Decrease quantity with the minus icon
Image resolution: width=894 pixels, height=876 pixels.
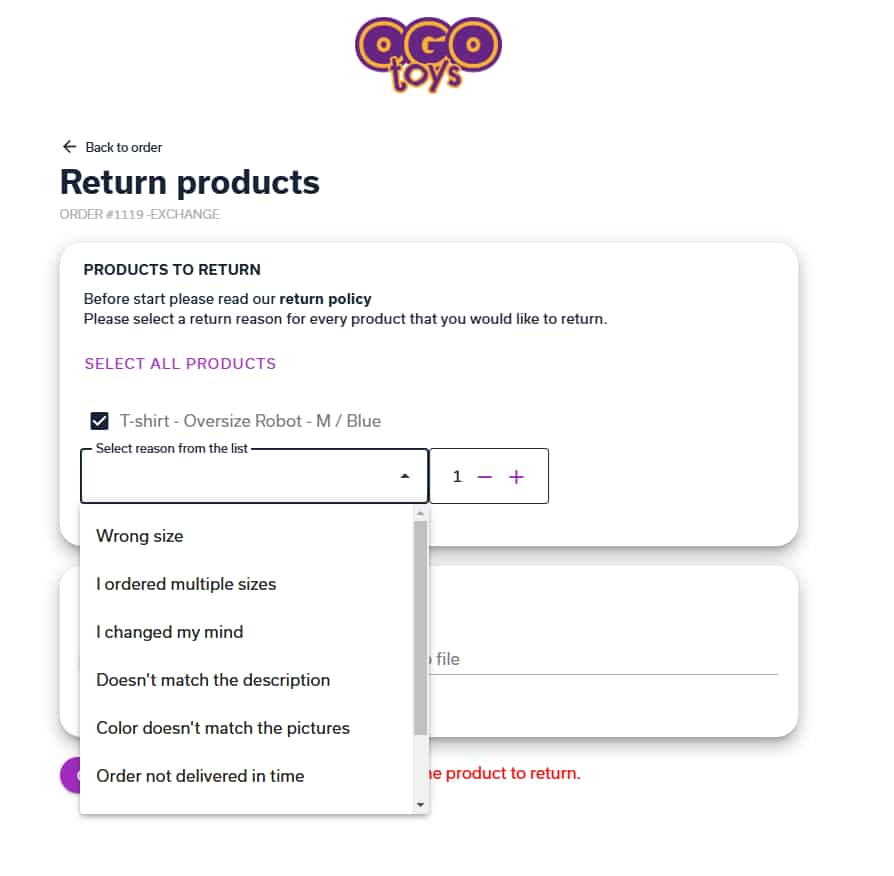coord(485,477)
